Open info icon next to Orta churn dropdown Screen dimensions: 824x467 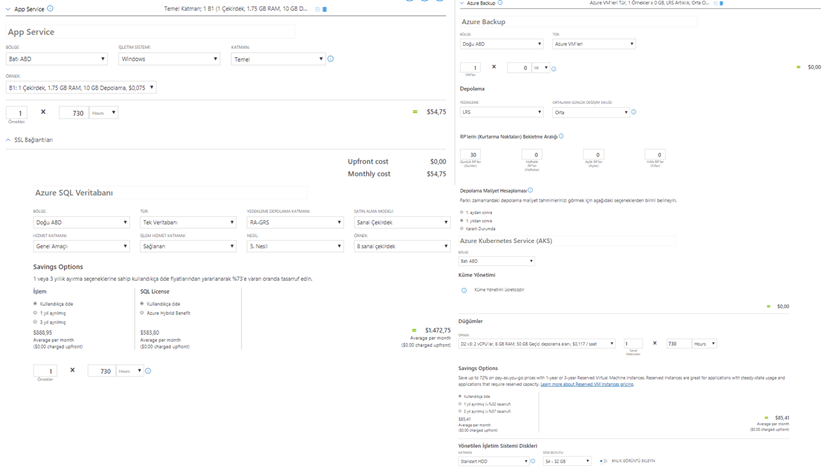click(634, 112)
